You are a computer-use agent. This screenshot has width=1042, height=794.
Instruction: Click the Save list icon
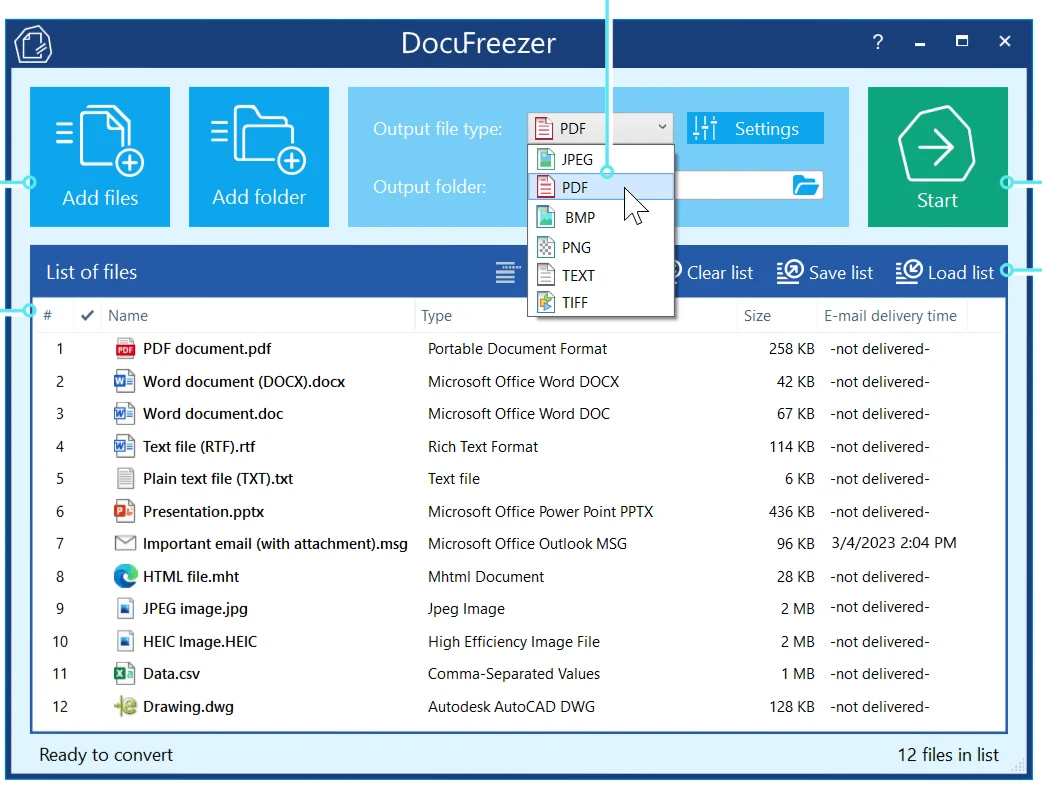coord(790,272)
